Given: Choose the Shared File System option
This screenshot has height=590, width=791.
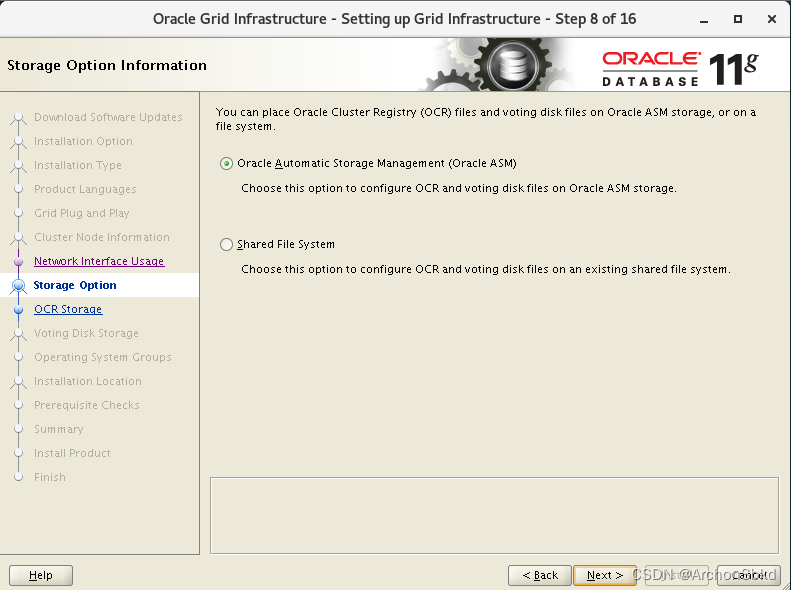Looking at the screenshot, I should pos(226,245).
